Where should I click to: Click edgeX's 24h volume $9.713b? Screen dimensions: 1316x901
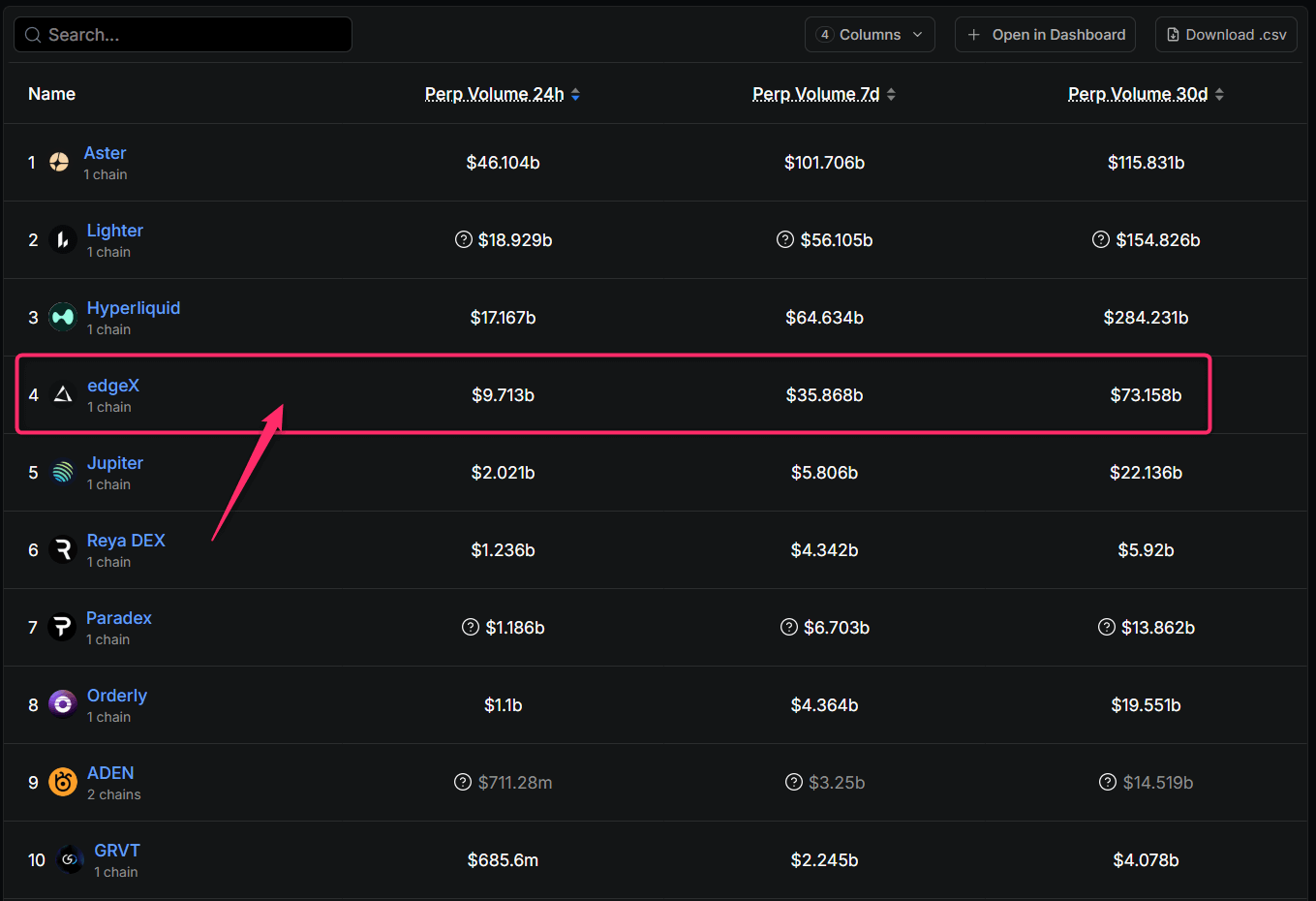504,395
